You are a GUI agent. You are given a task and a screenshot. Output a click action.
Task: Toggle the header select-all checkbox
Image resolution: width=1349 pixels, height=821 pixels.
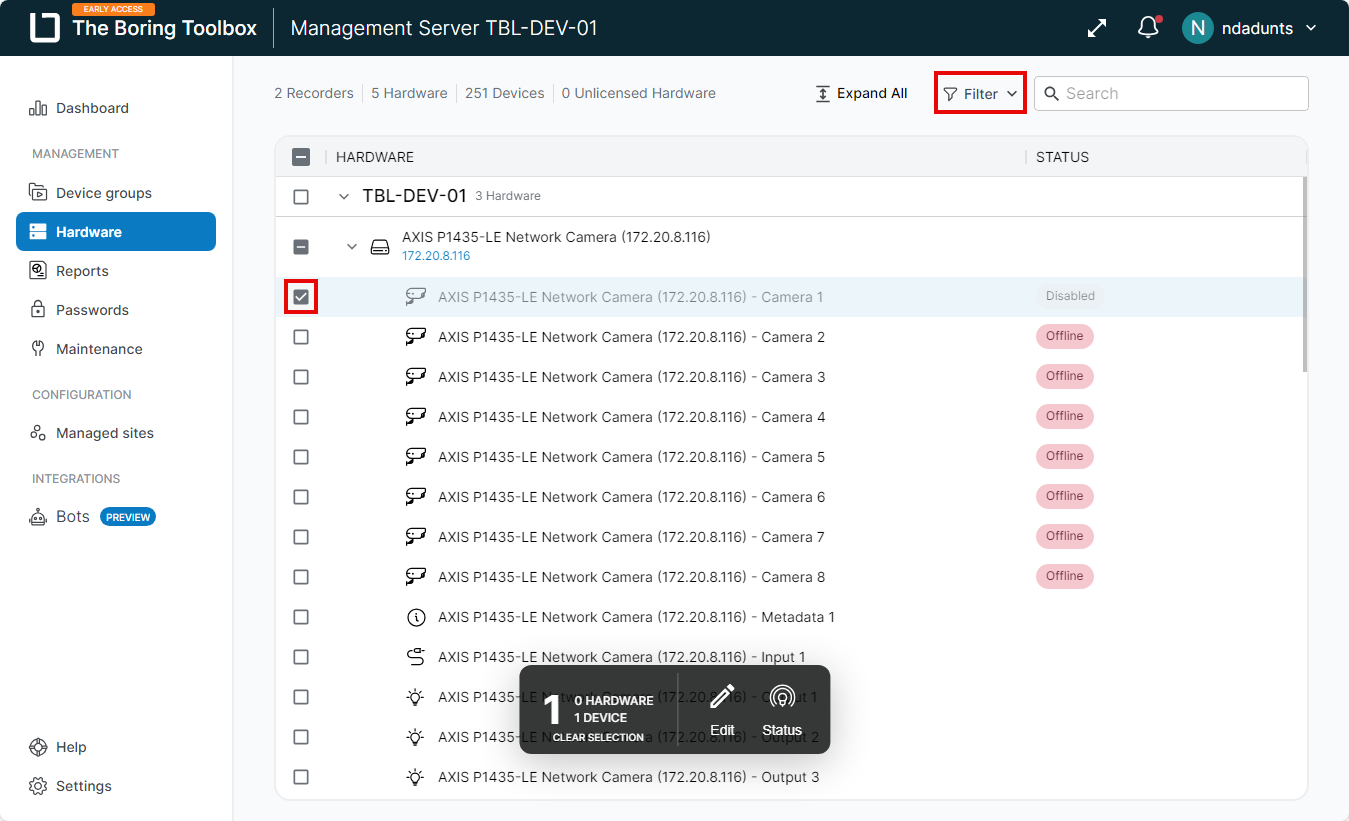point(301,157)
